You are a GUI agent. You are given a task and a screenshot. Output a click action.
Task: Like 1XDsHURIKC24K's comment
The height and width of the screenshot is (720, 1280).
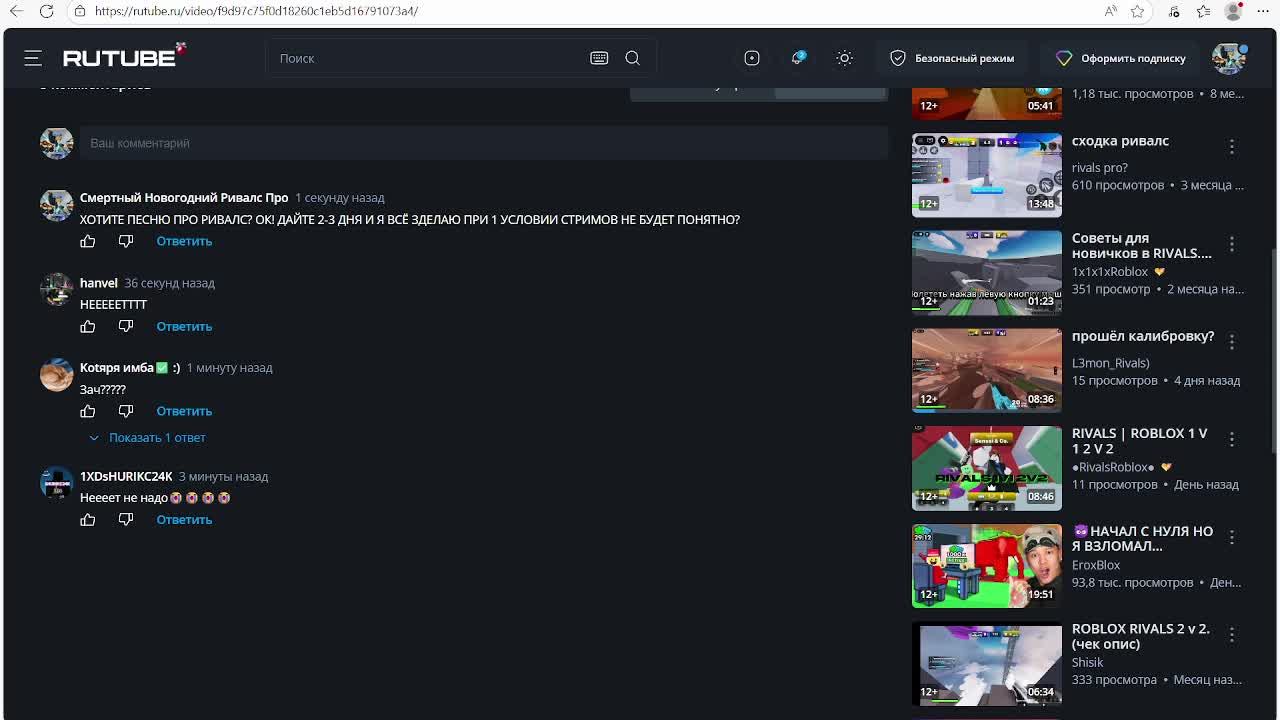click(88, 520)
